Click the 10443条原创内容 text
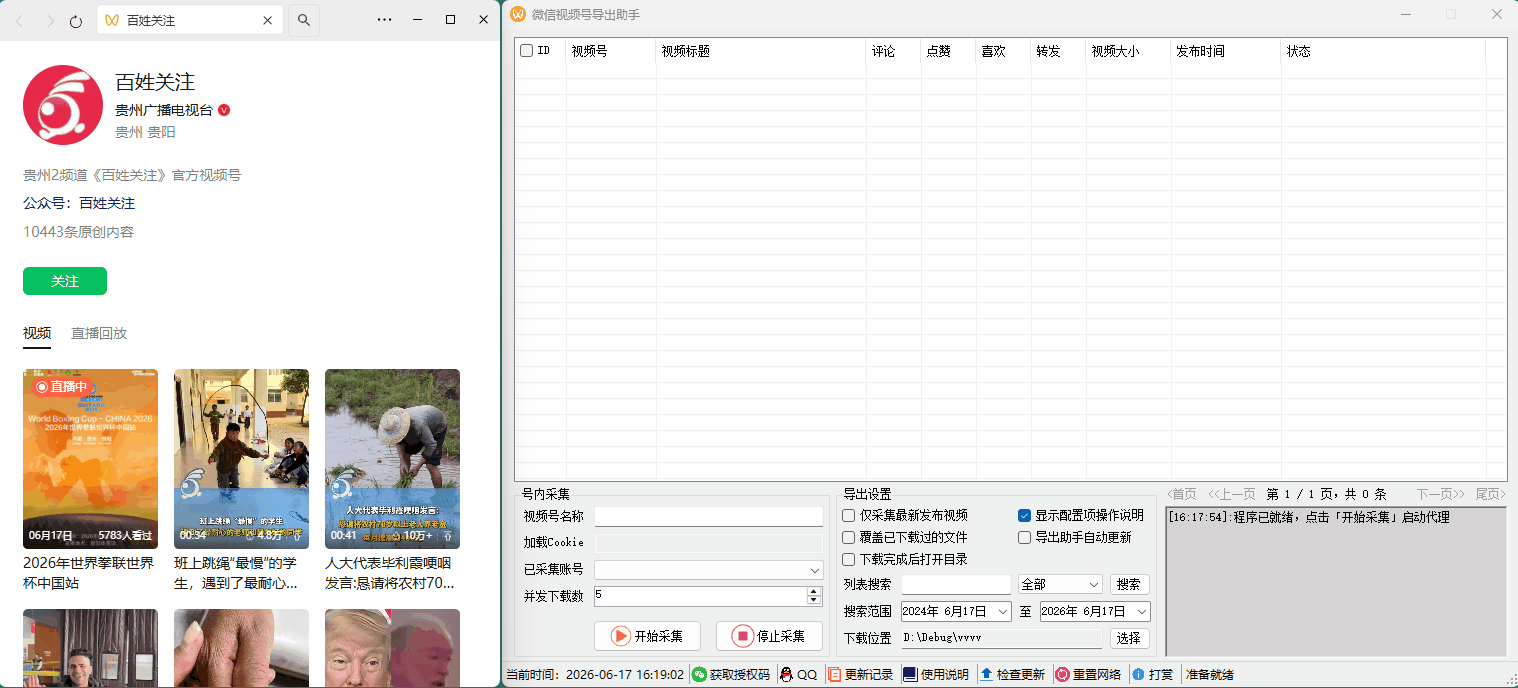 pos(78,232)
